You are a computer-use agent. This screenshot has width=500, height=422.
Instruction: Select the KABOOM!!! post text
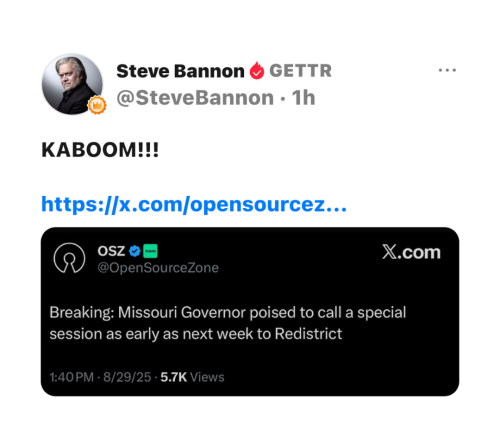100,150
